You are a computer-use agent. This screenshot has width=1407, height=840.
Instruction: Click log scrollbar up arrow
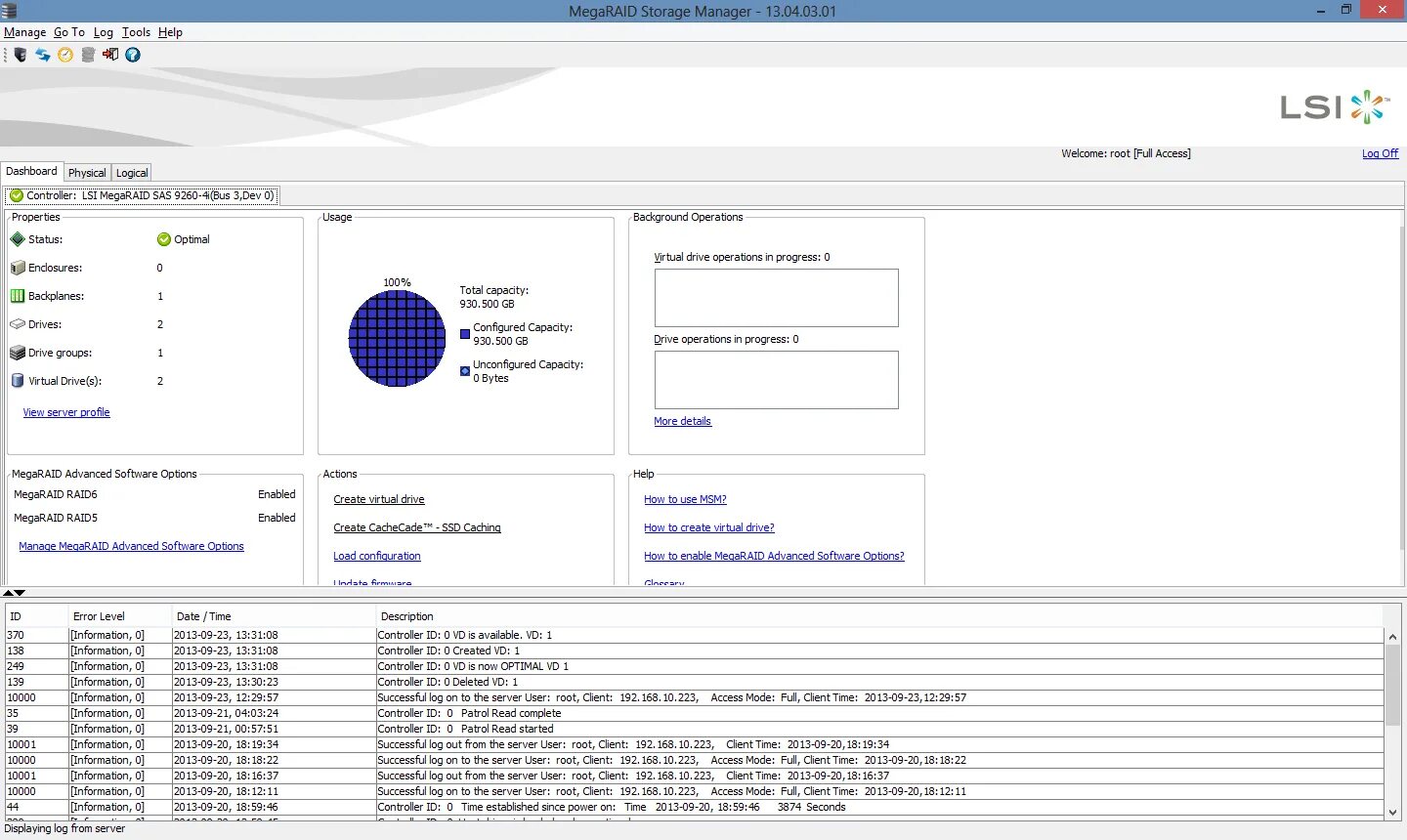coord(1392,637)
